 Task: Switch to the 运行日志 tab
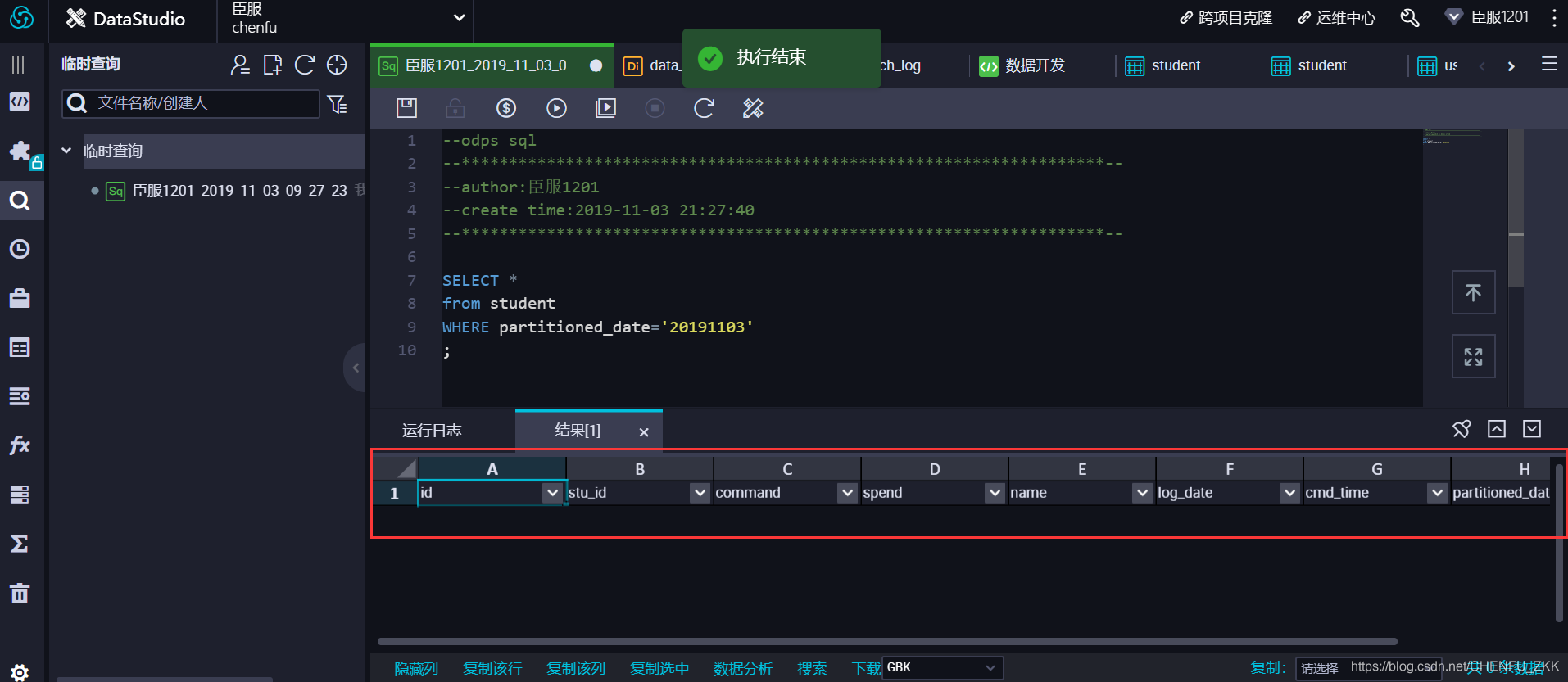point(432,430)
